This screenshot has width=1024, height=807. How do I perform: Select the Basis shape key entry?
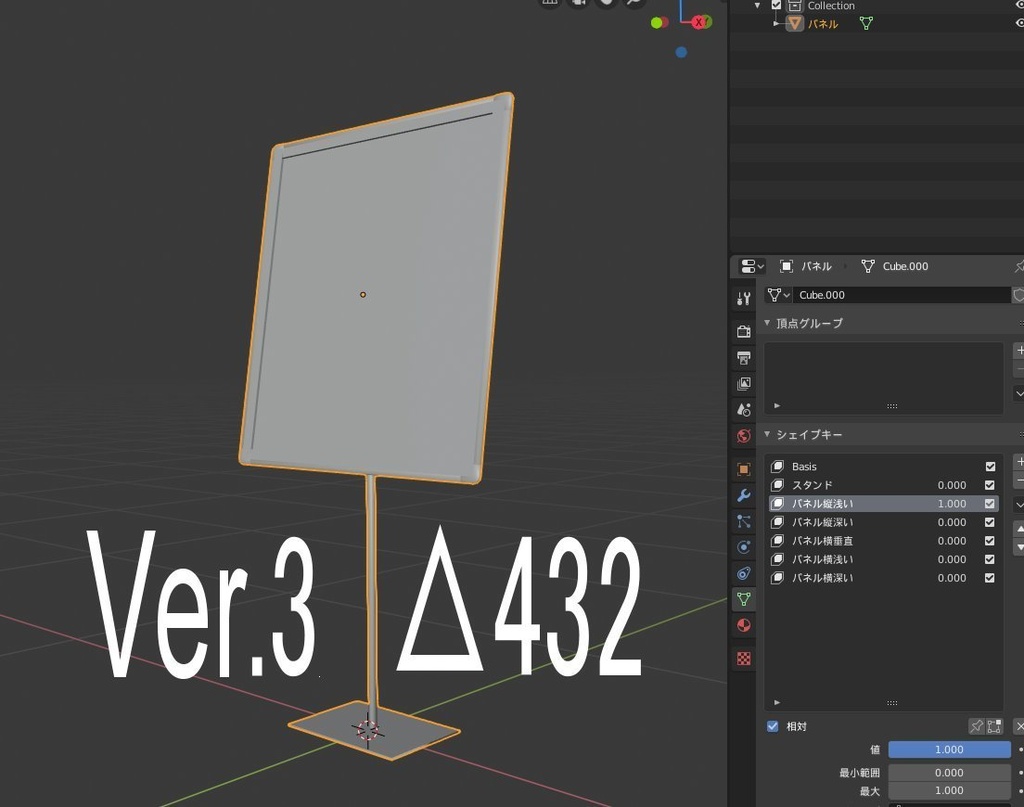click(883, 466)
